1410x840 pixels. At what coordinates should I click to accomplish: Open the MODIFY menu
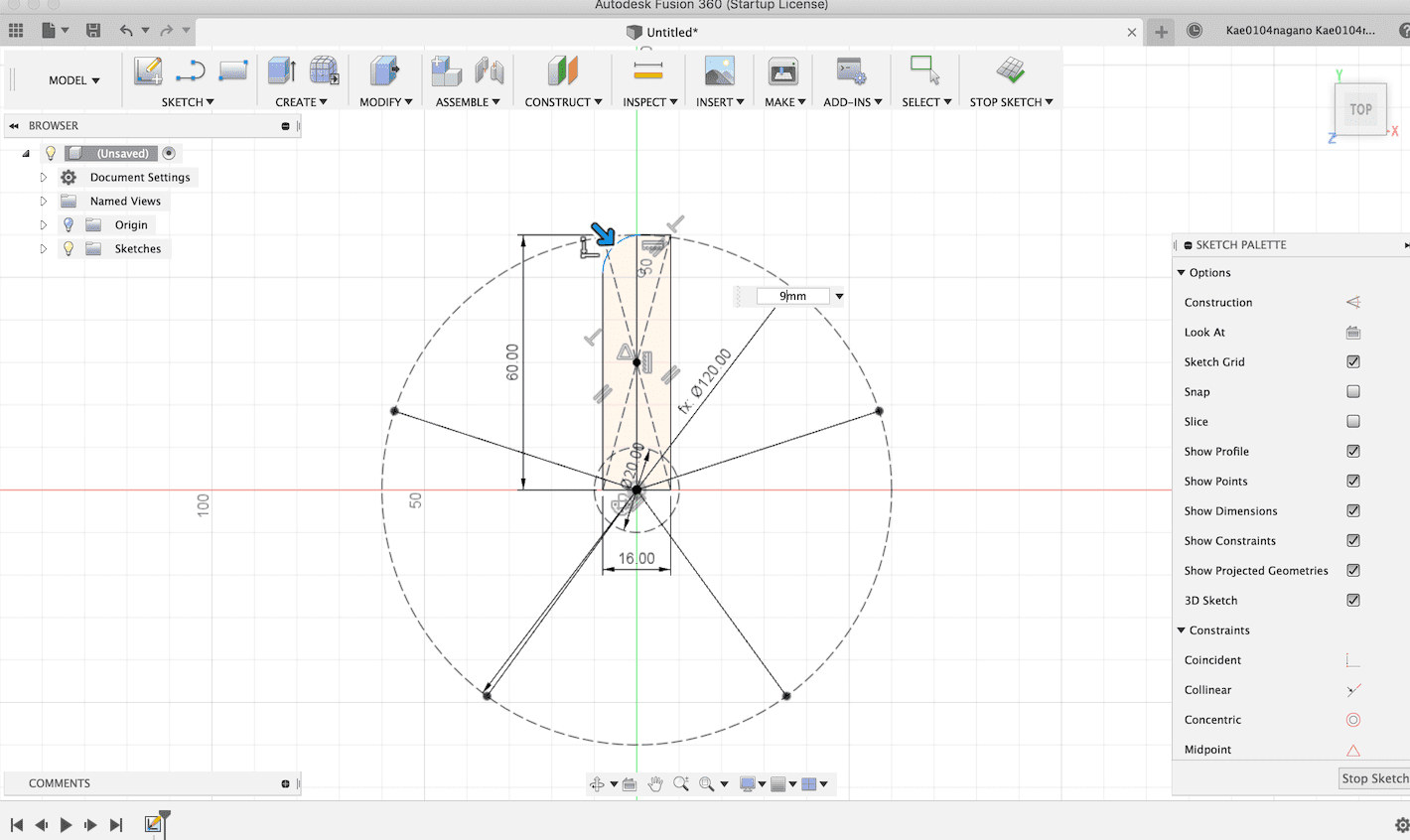pos(385,102)
